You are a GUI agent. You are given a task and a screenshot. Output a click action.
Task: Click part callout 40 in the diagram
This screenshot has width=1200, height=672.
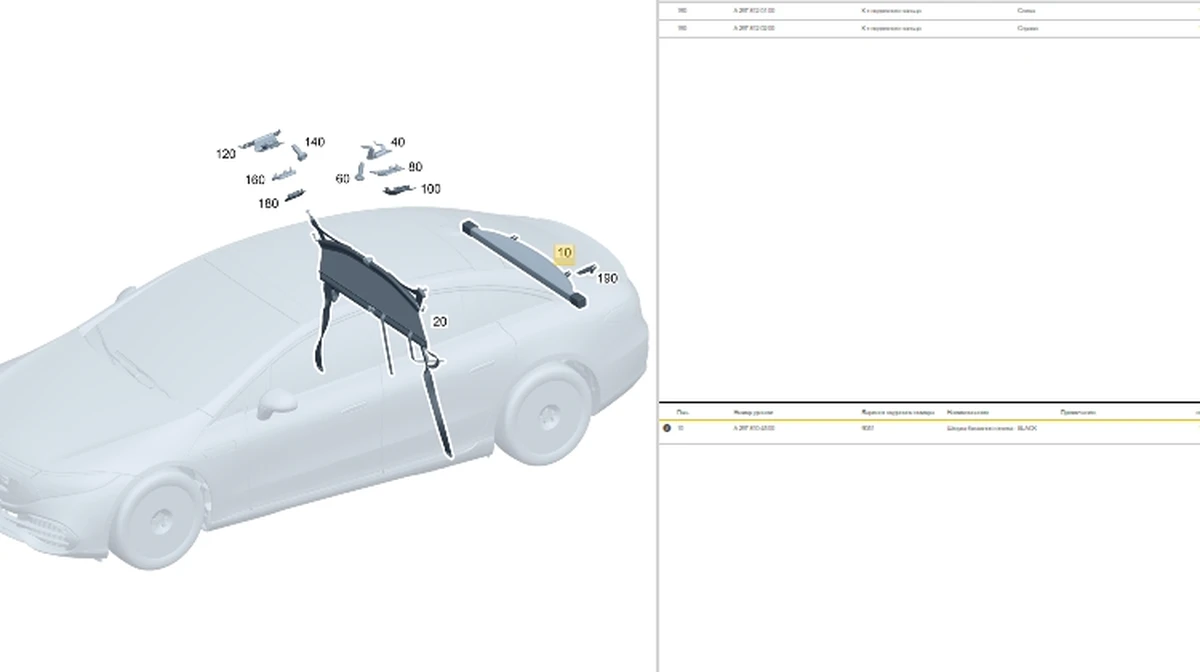pos(398,143)
